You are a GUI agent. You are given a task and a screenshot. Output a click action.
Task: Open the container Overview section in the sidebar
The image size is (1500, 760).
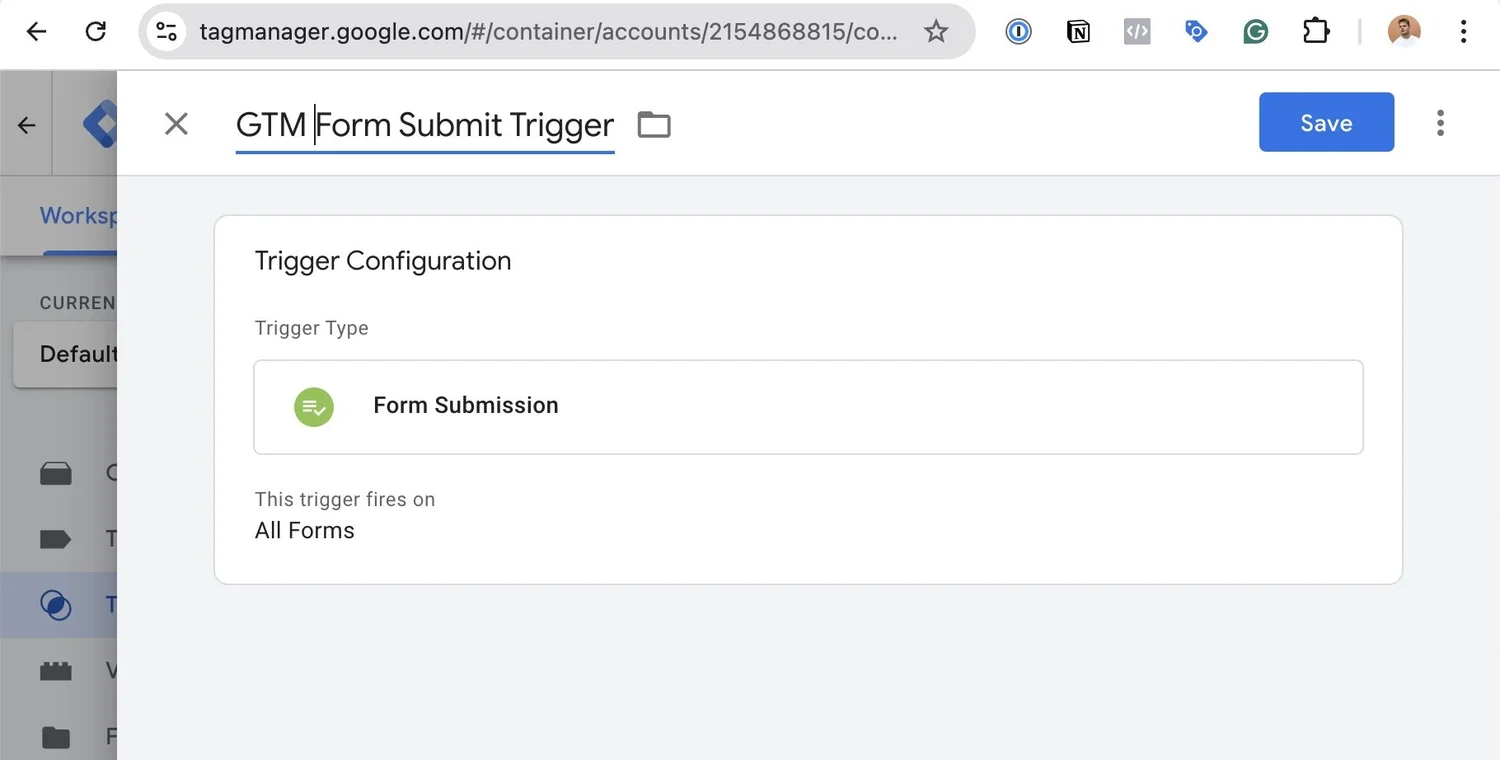tap(56, 473)
